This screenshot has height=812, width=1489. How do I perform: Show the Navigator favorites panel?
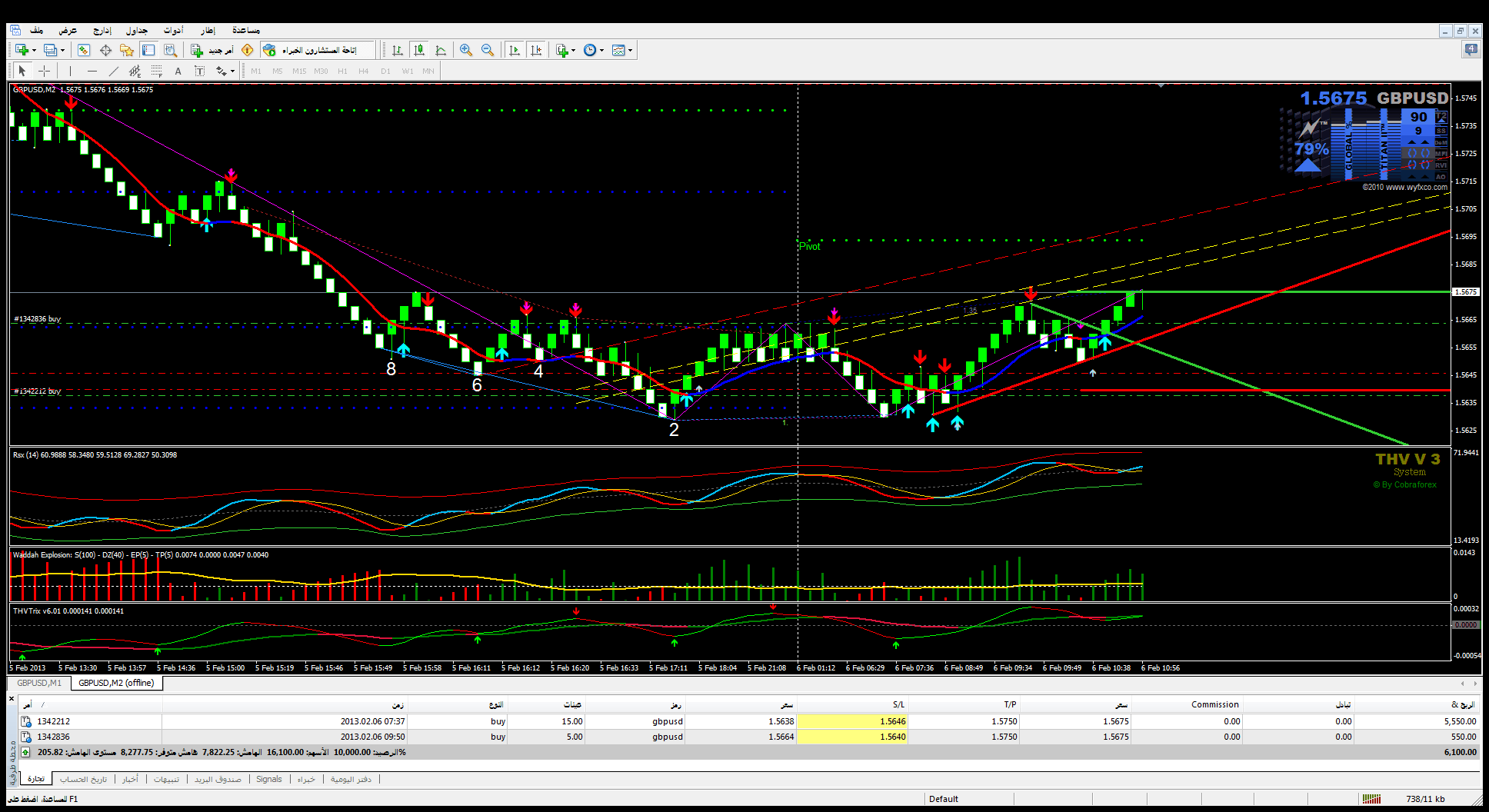127,50
